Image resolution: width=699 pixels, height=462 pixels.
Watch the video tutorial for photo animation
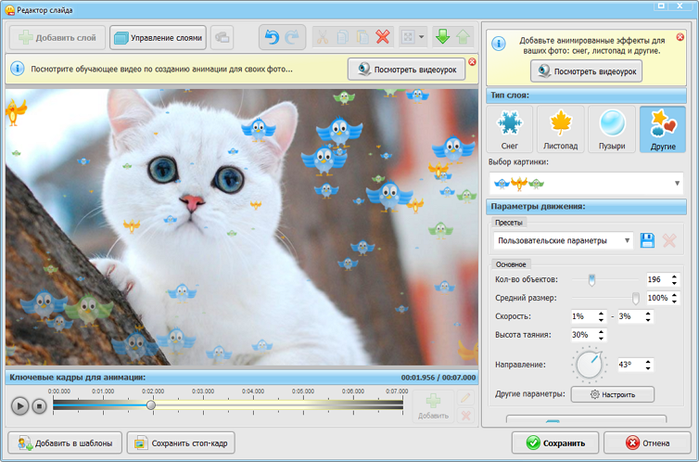tap(406, 70)
